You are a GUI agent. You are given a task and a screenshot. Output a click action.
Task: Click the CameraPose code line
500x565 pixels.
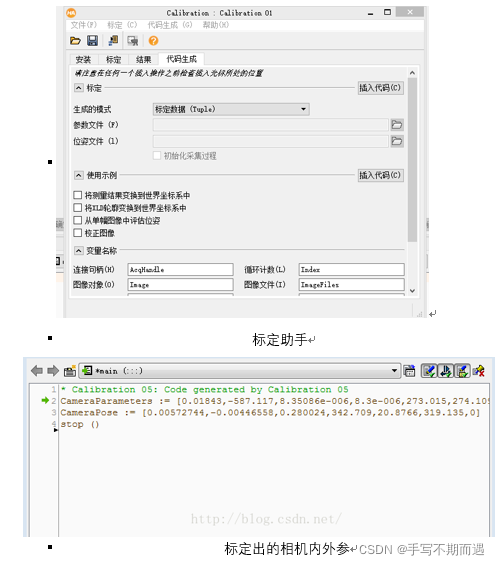click(270, 412)
